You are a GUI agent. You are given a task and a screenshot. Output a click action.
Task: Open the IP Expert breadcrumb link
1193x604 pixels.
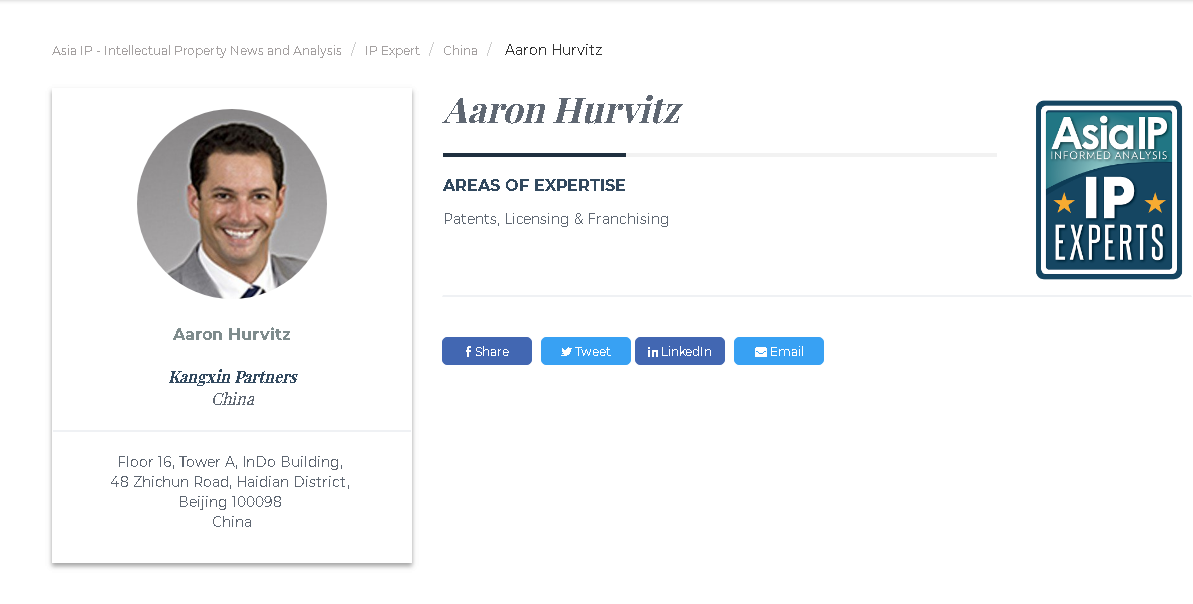(x=392, y=50)
